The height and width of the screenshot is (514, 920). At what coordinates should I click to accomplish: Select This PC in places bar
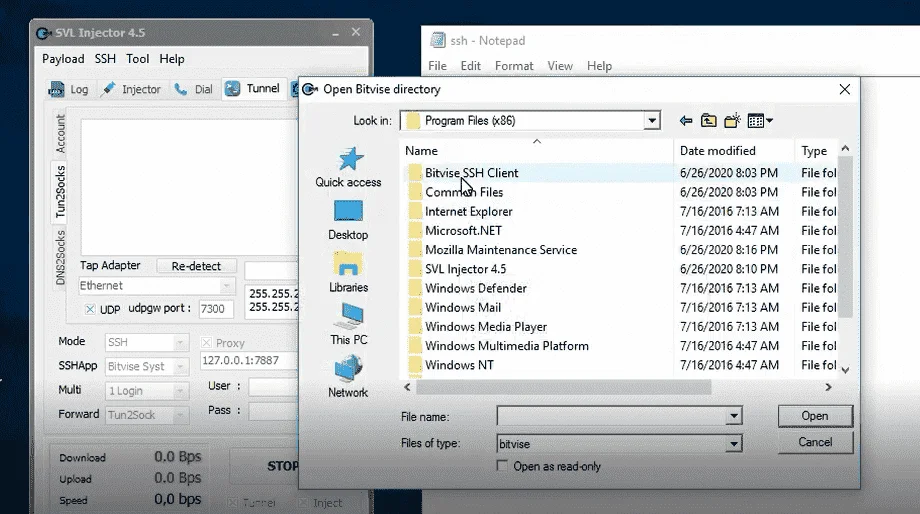coord(349,325)
